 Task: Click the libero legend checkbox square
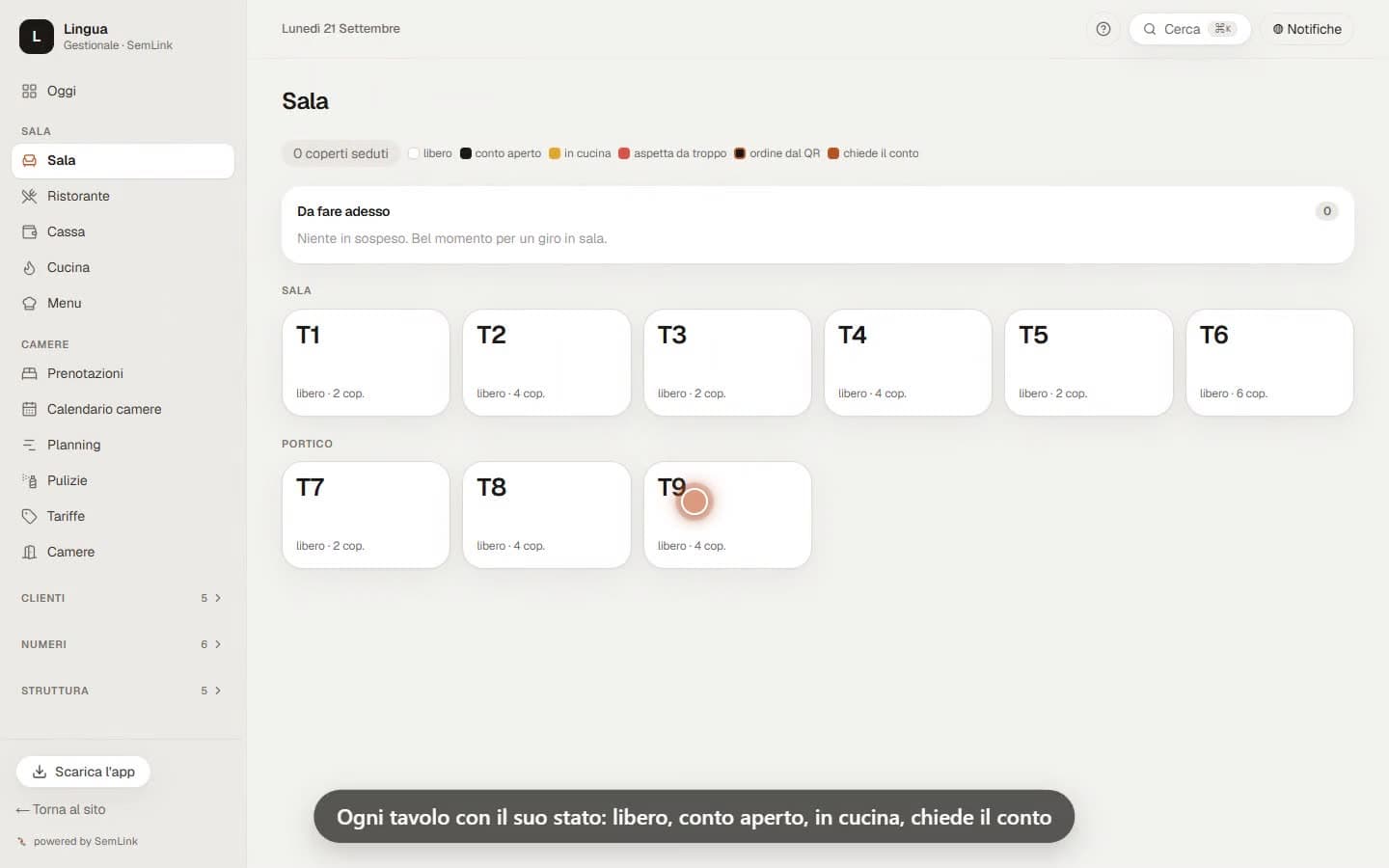(414, 153)
